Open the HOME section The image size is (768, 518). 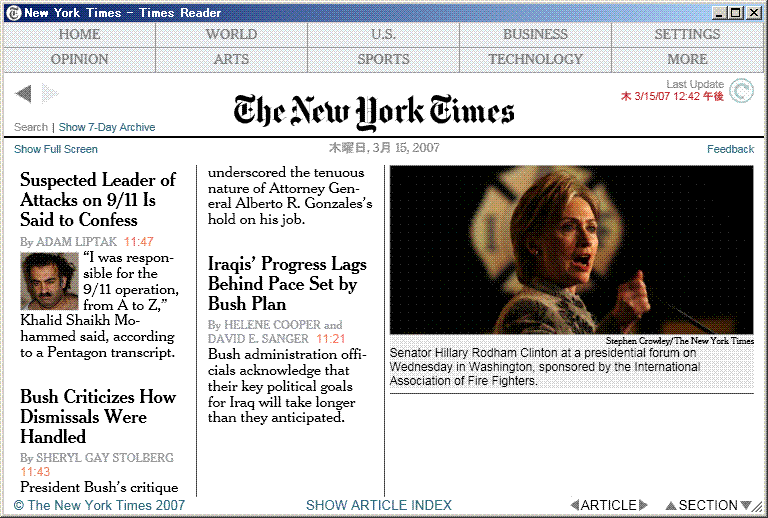79,34
